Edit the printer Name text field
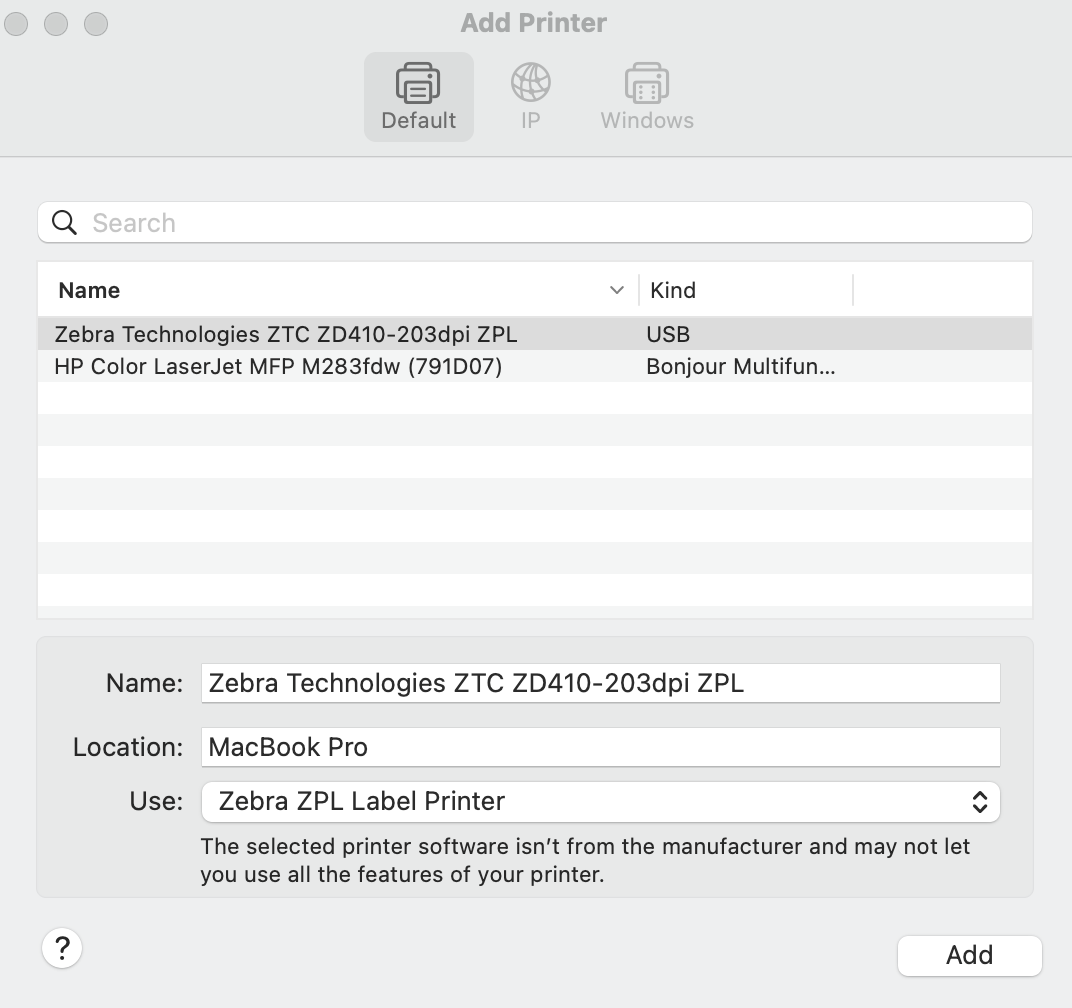This screenshot has width=1072, height=1008. coord(600,683)
